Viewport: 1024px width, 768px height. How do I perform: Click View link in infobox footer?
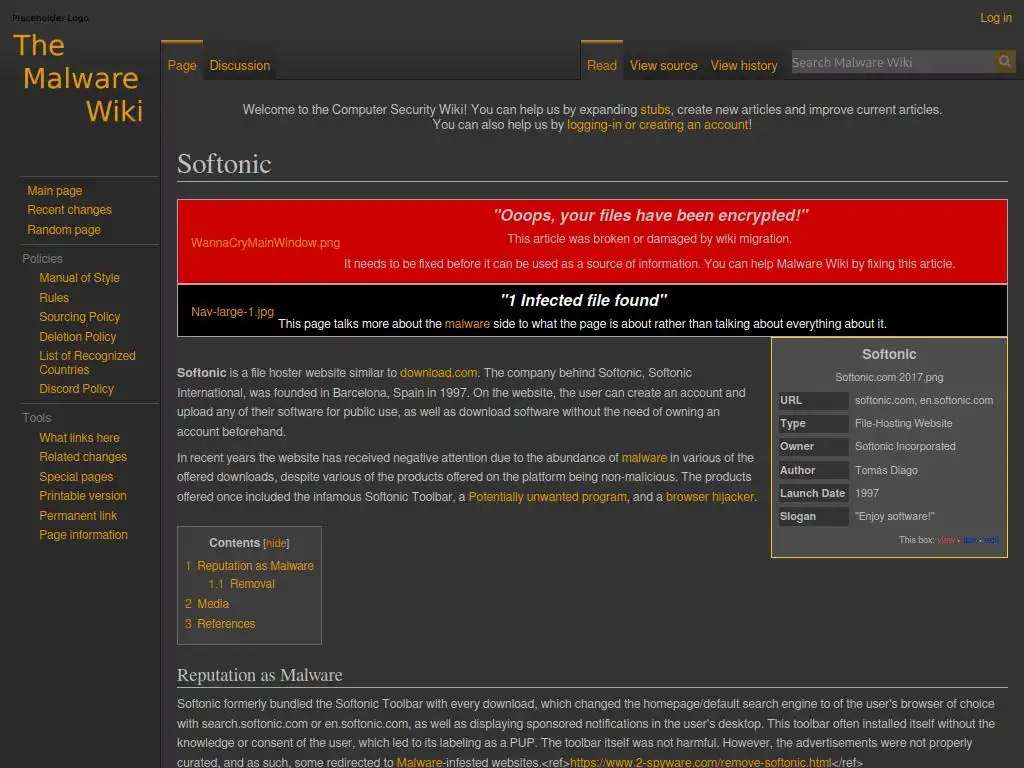click(x=946, y=540)
